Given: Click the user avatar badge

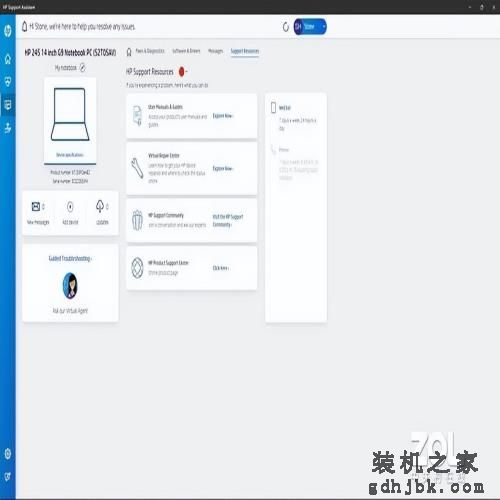Looking at the screenshot, I should point(298,26).
